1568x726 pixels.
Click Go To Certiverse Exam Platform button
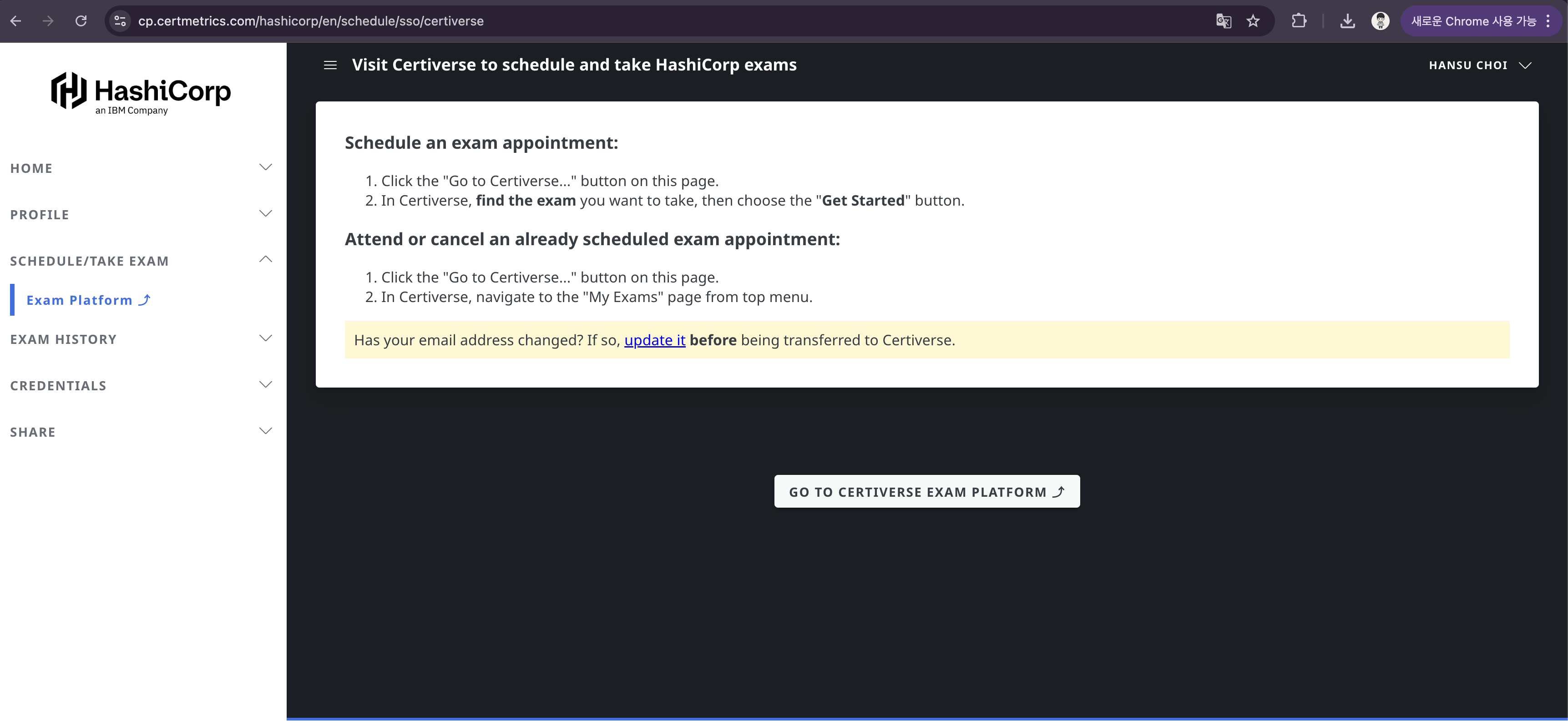(x=926, y=492)
